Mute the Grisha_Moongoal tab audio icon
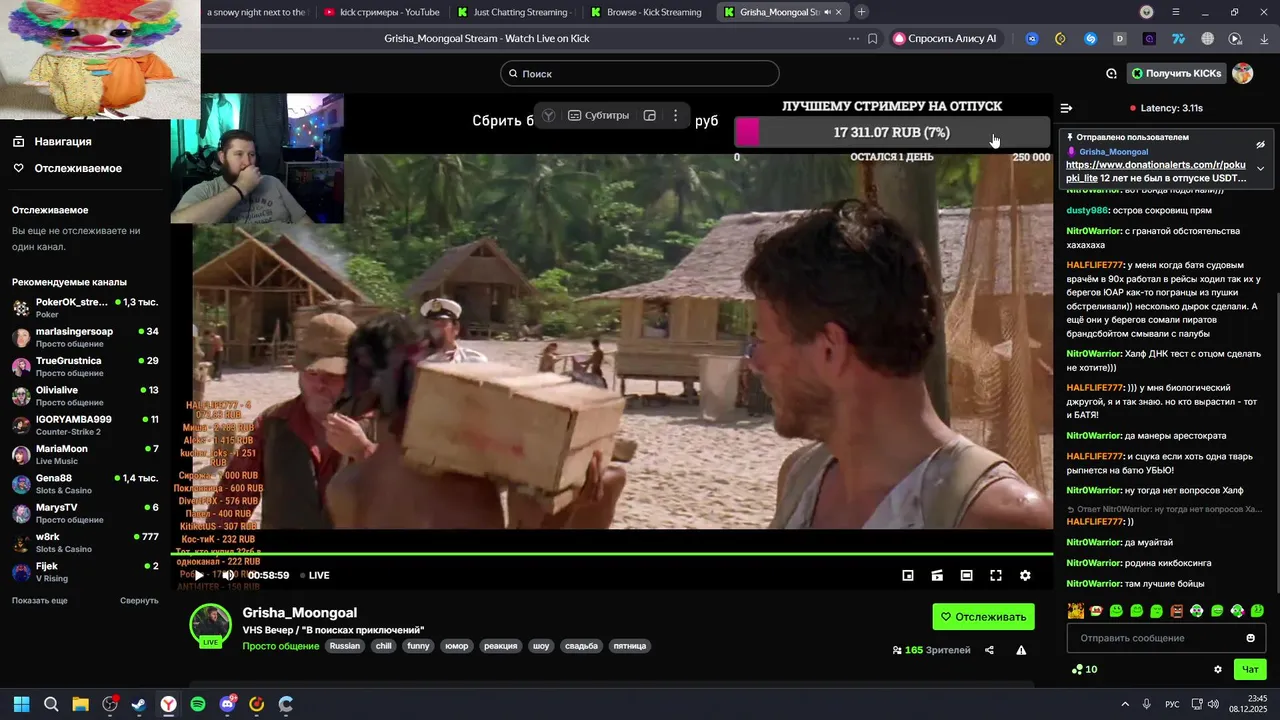The height and width of the screenshot is (720, 1280). (x=826, y=12)
